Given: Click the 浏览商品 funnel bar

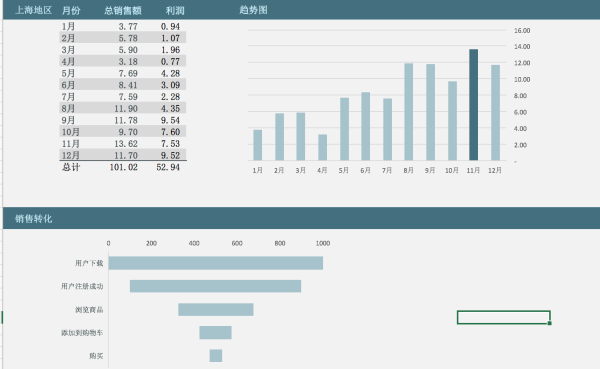Looking at the screenshot, I should click(216, 309).
